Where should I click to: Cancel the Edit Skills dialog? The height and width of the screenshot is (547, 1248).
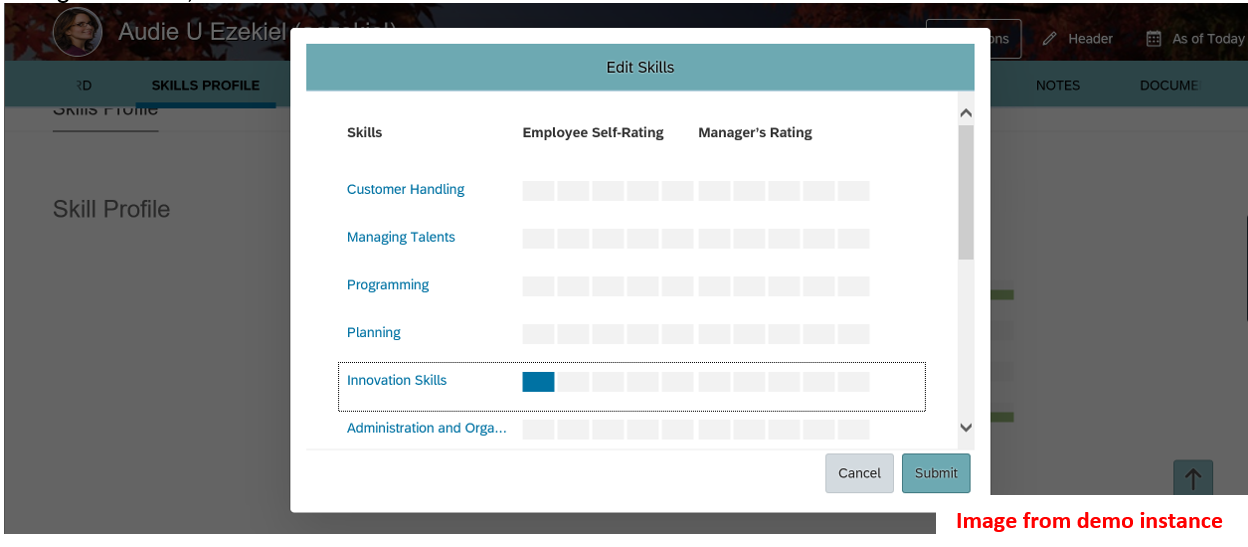tap(860, 473)
